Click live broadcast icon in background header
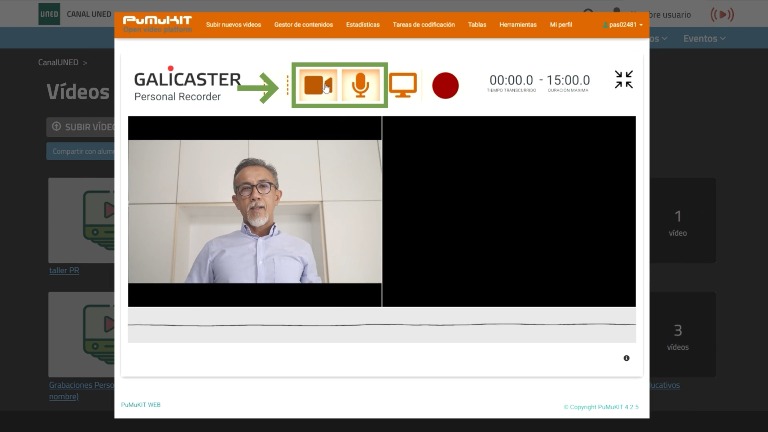This screenshot has width=768, height=432. pos(722,15)
